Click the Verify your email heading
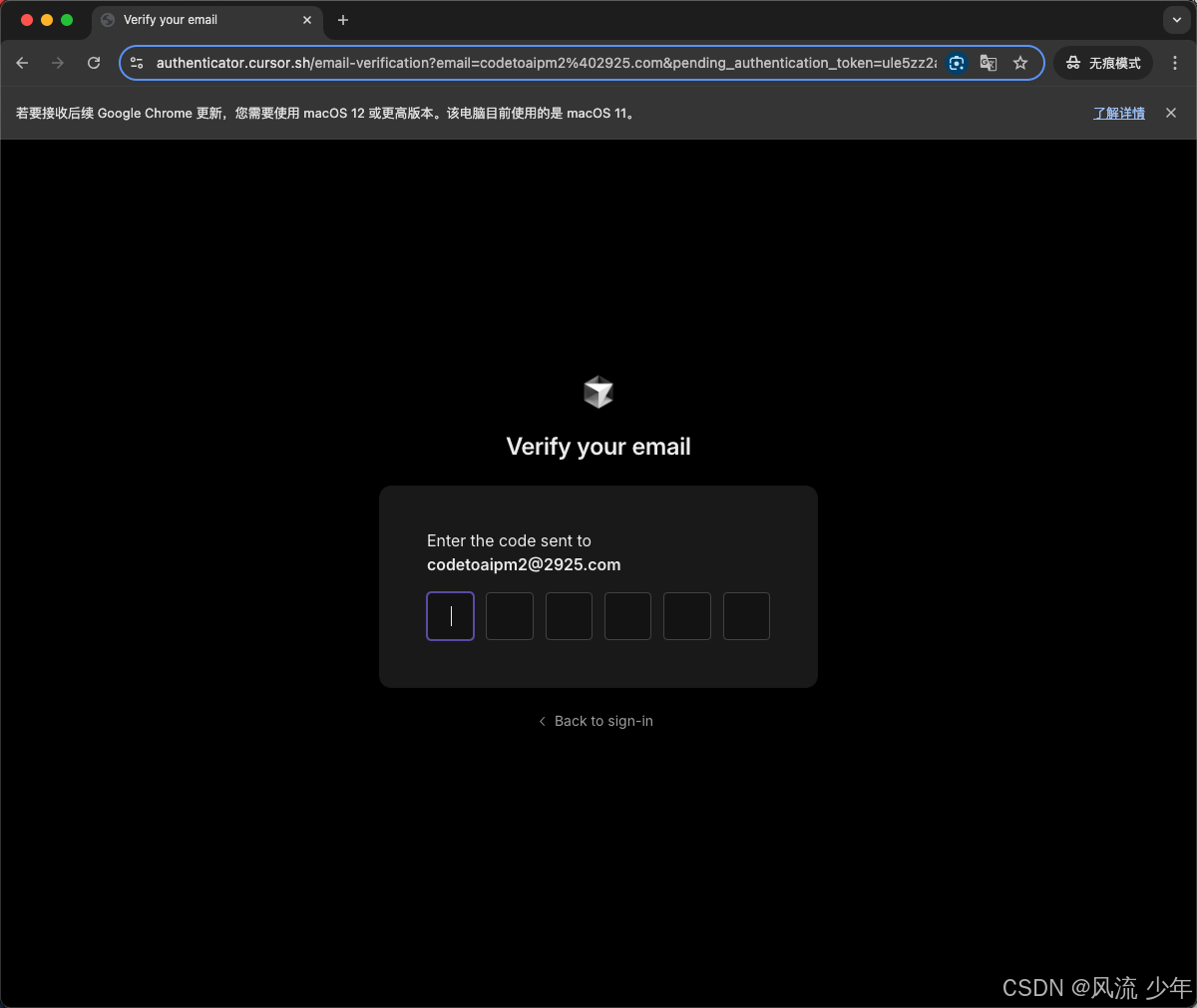 [598, 447]
